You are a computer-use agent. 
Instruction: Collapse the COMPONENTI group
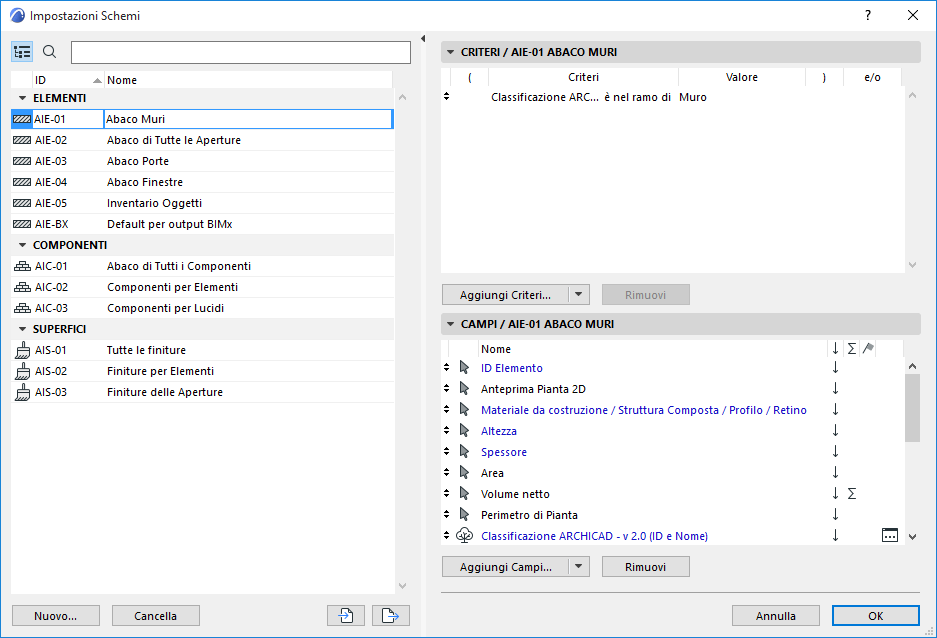pyautogui.click(x=22, y=245)
